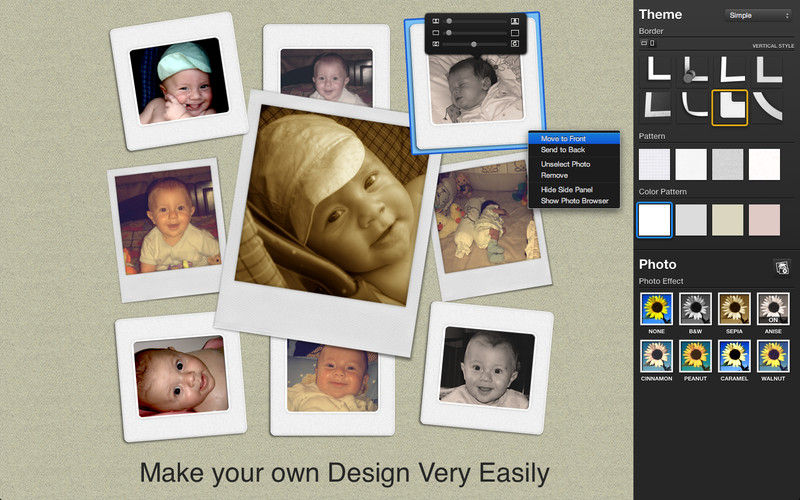Select the large sepia baby photo

329,224
